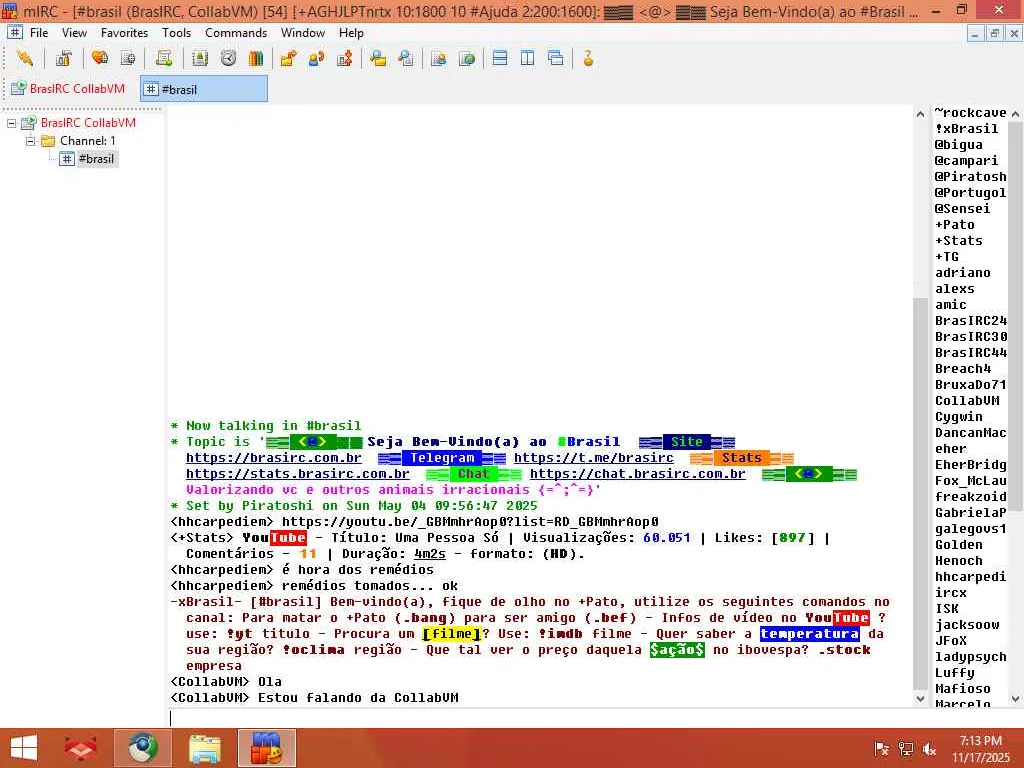Open the Log Files toolbar icon
1024x768 pixels.
point(406,58)
